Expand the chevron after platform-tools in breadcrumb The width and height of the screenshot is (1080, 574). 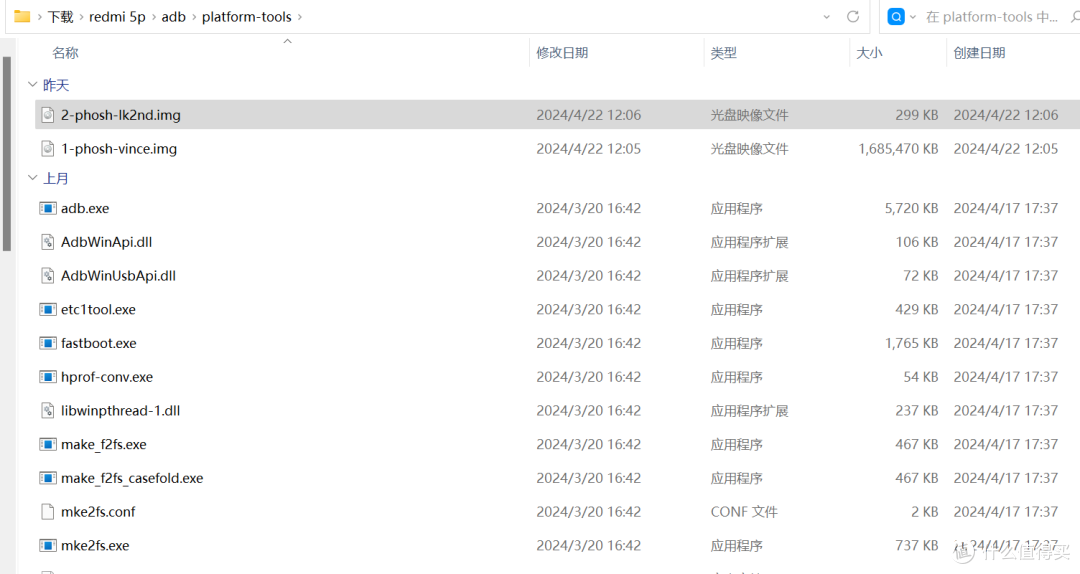click(300, 17)
